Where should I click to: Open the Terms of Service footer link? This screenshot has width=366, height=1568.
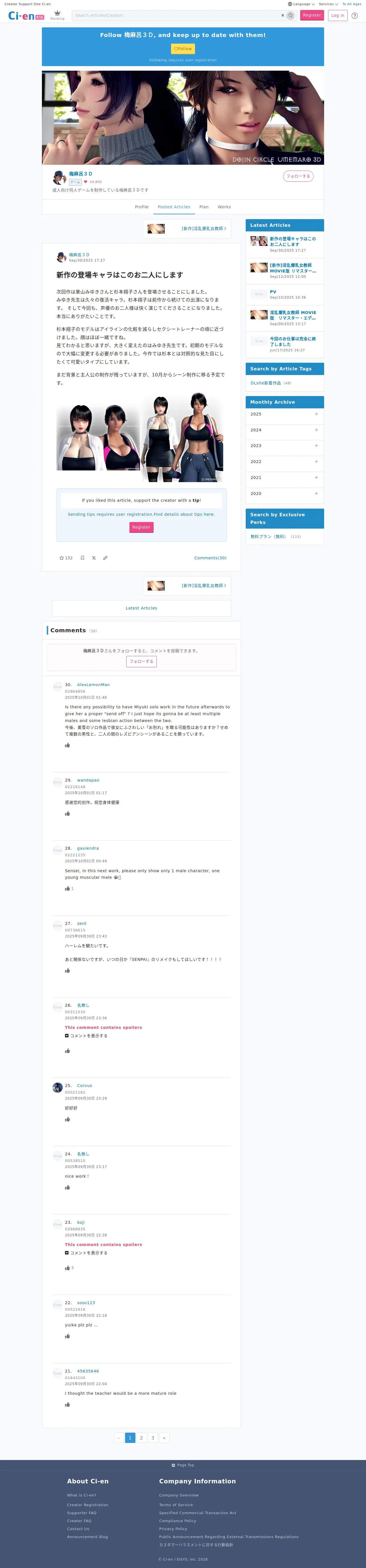pos(176,1505)
